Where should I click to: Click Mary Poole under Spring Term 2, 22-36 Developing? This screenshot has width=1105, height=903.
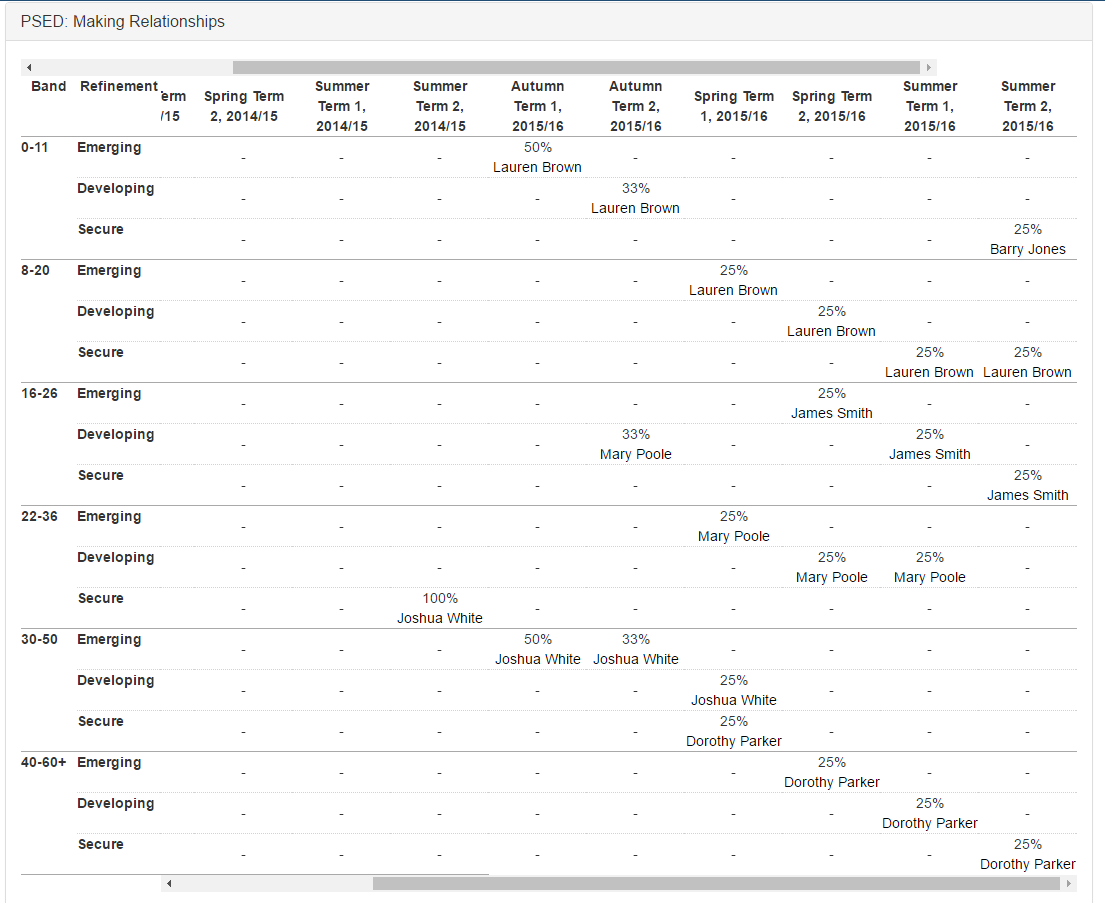pos(832,577)
